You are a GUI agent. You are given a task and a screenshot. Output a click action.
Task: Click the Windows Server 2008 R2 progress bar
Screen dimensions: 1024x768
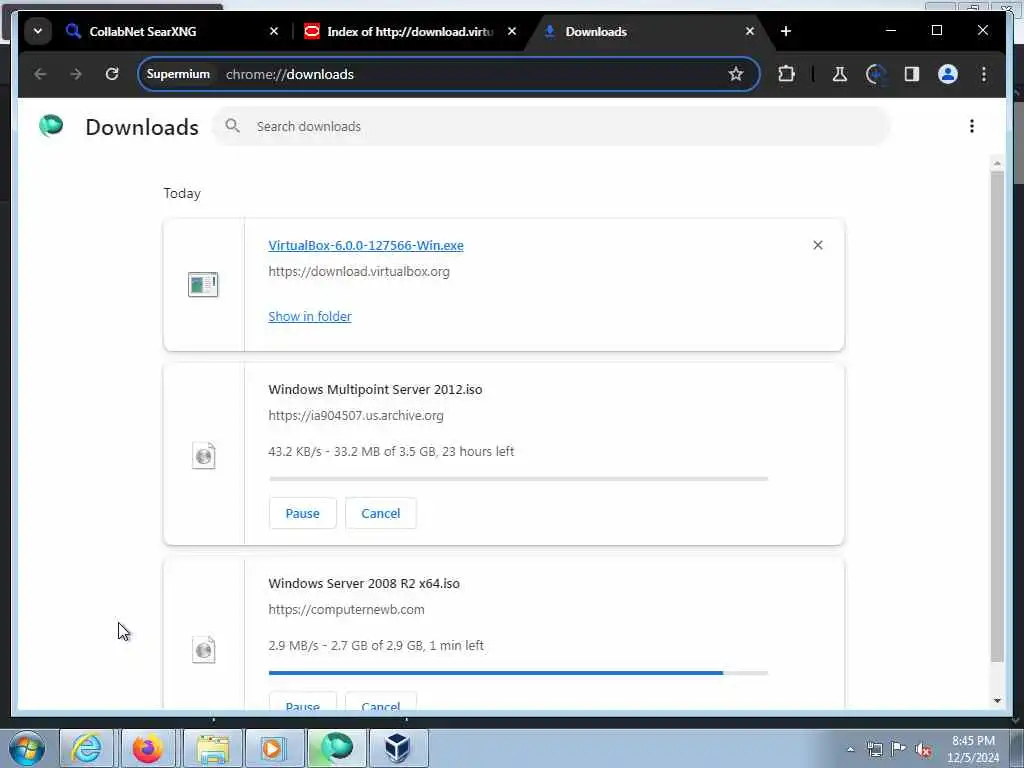519,673
